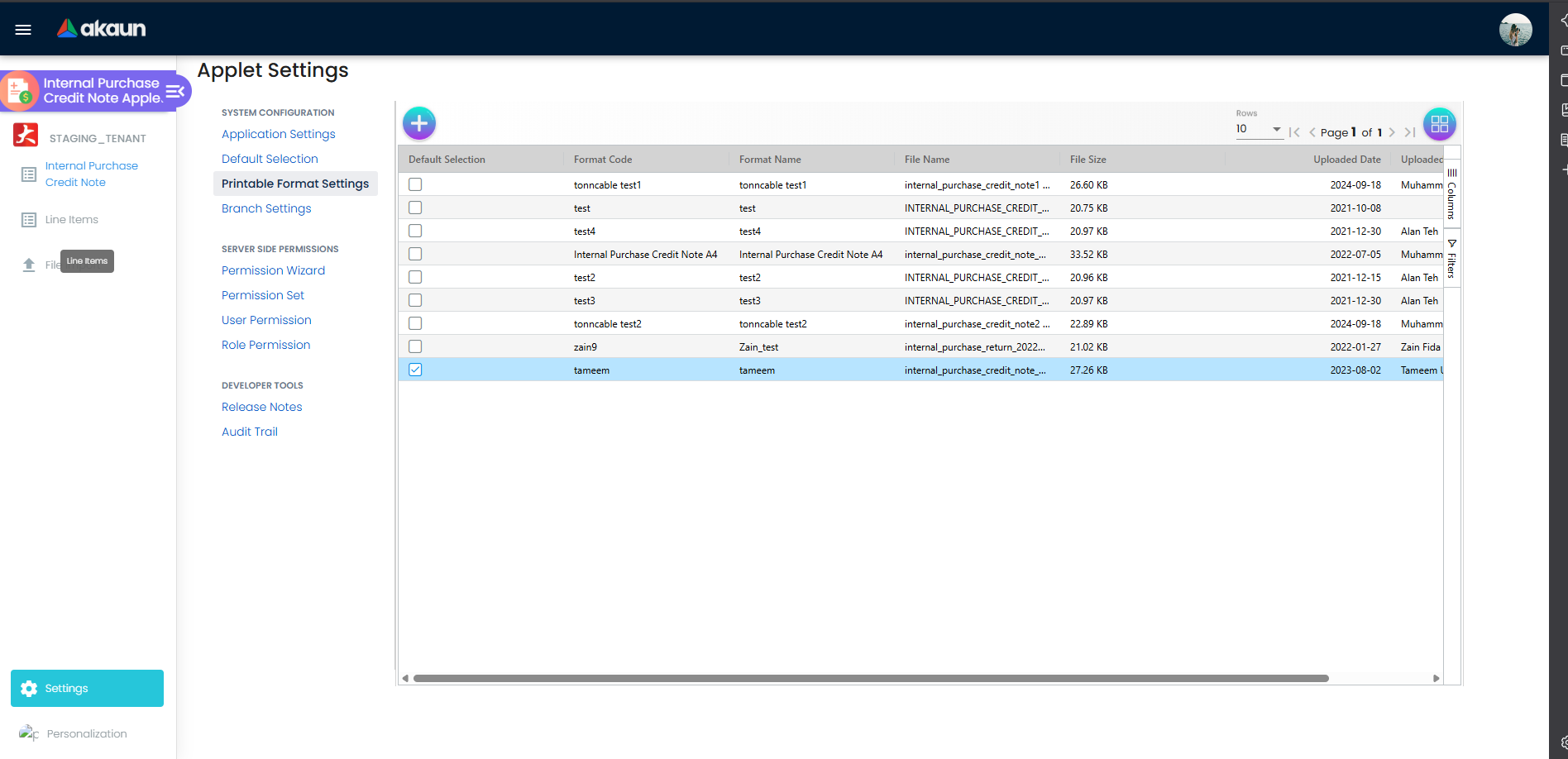Open Application Settings
Image resolution: width=1568 pixels, height=759 pixels.
click(279, 134)
